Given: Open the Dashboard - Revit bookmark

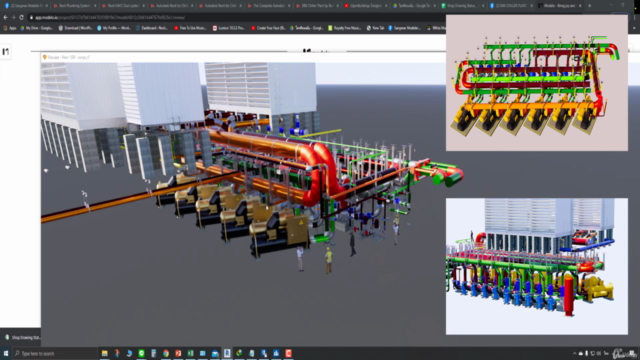Looking at the screenshot, I should (152, 28).
